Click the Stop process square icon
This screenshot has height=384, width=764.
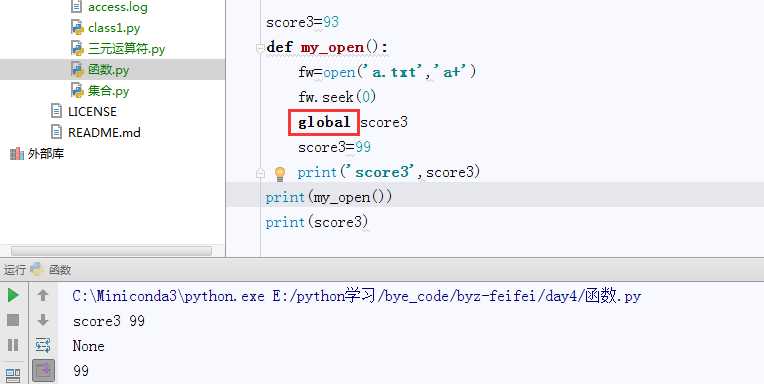(13, 320)
